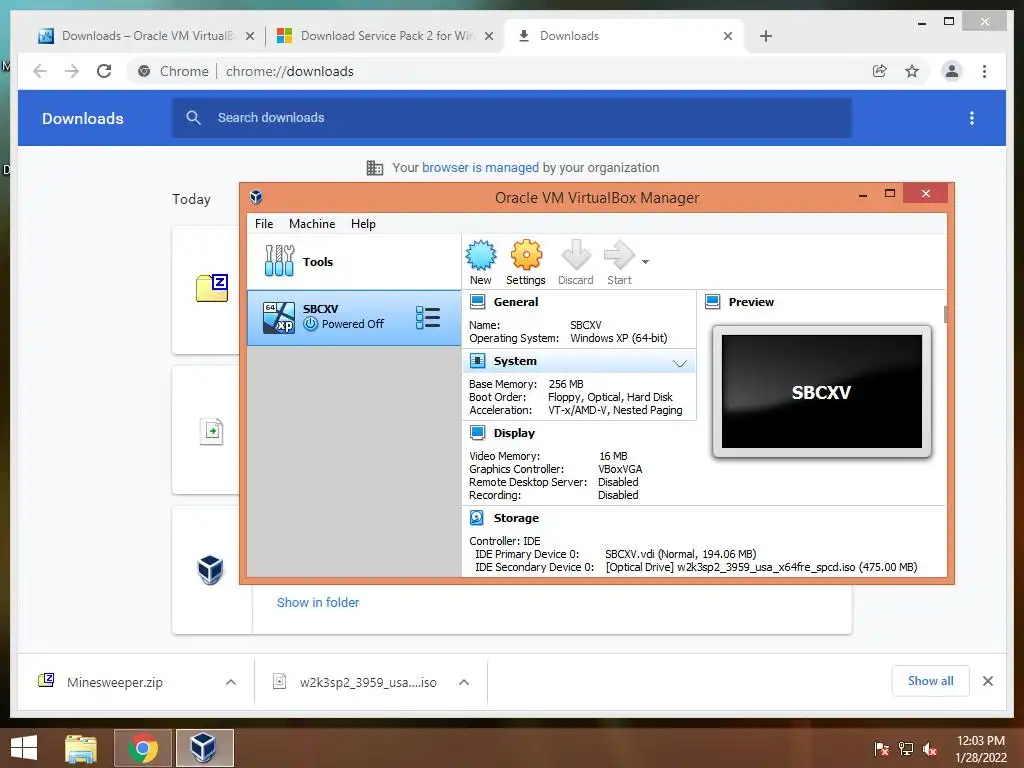Screen dimensions: 1024x768
Task: Switch to Download Service Pack 2 tab
Action: 385,36
